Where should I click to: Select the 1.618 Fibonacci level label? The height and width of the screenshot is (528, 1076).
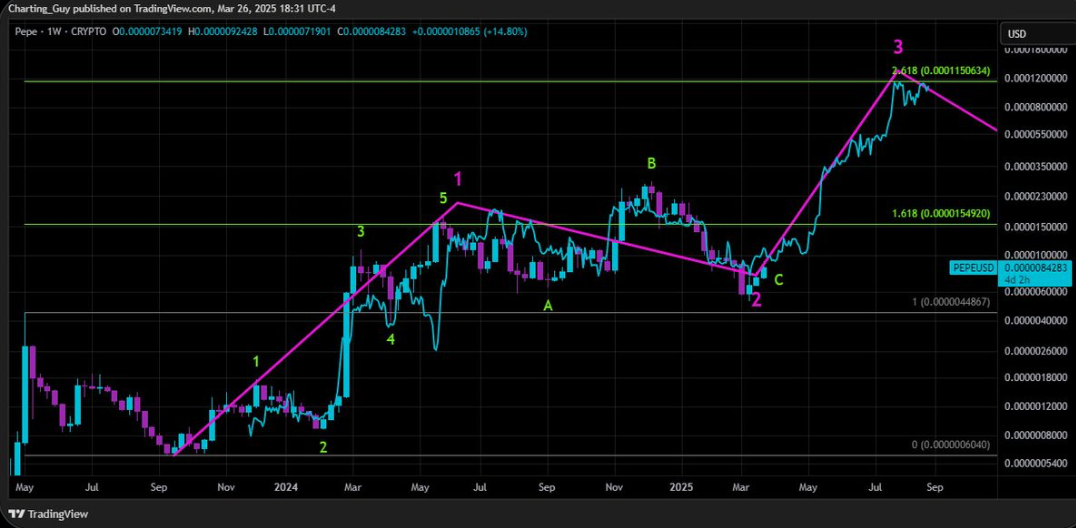click(x=940, y=214)
